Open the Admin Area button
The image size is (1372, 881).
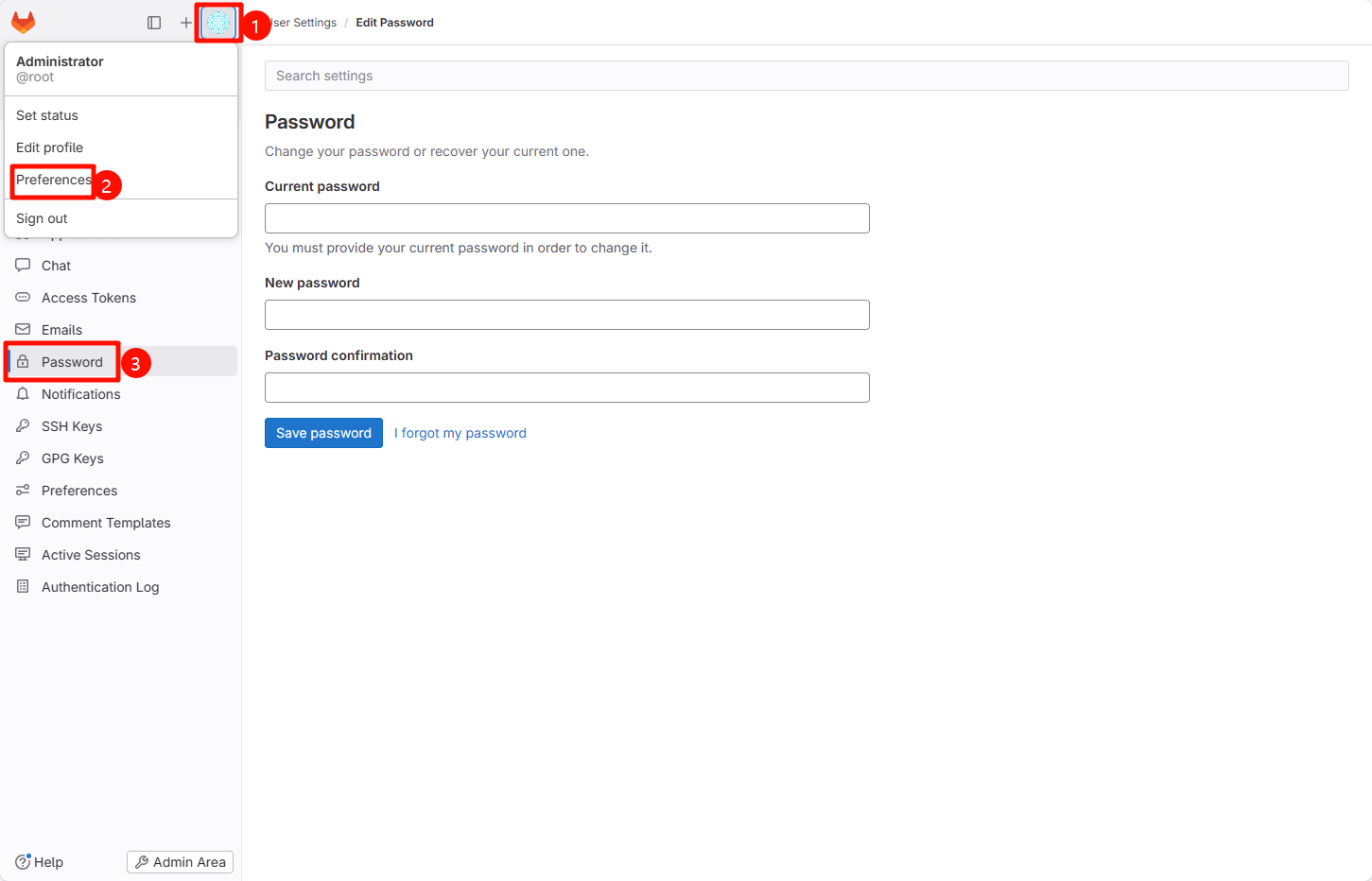coord(180,862)
